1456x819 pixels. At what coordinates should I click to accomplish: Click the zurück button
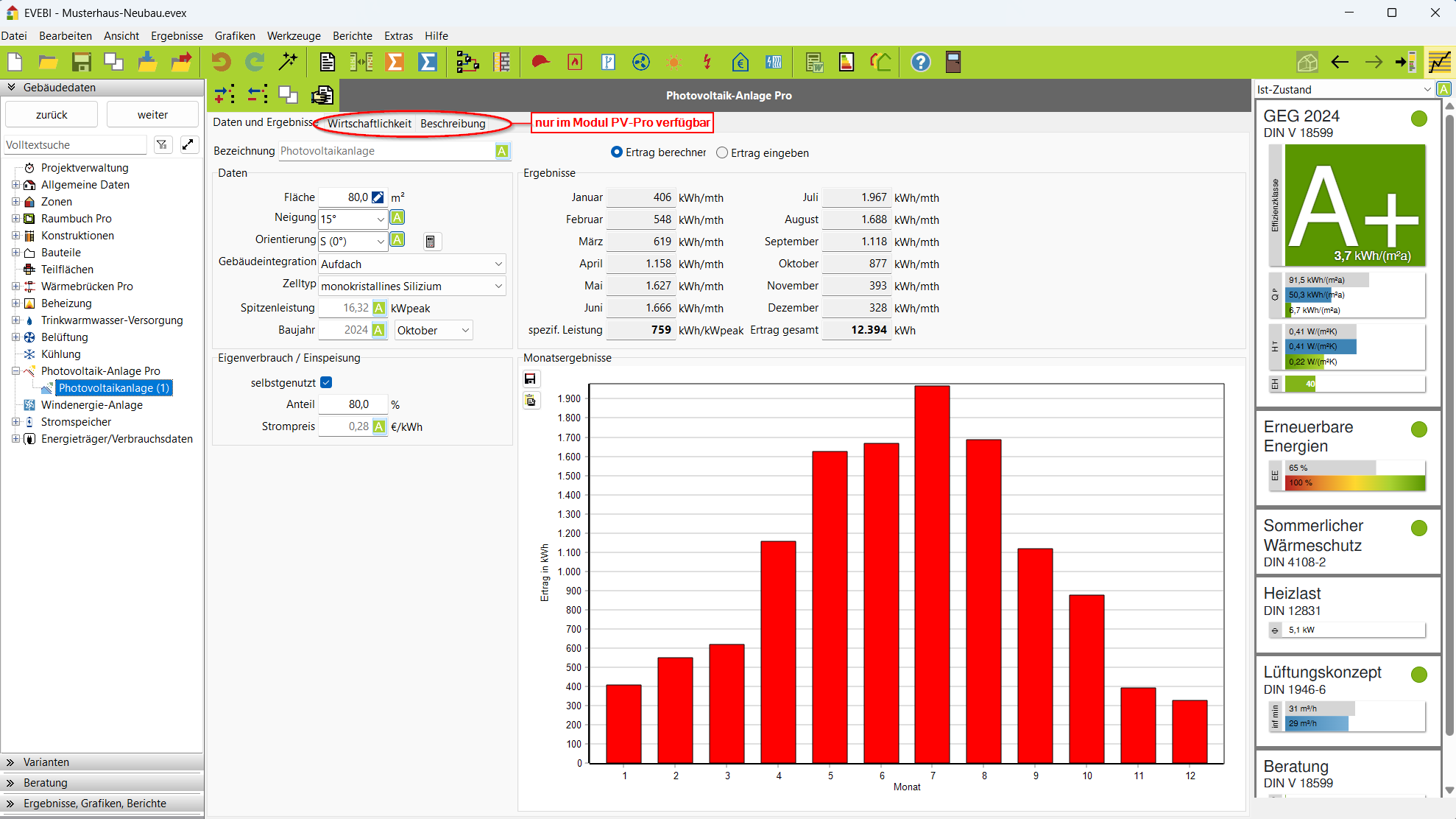[52, 115]
